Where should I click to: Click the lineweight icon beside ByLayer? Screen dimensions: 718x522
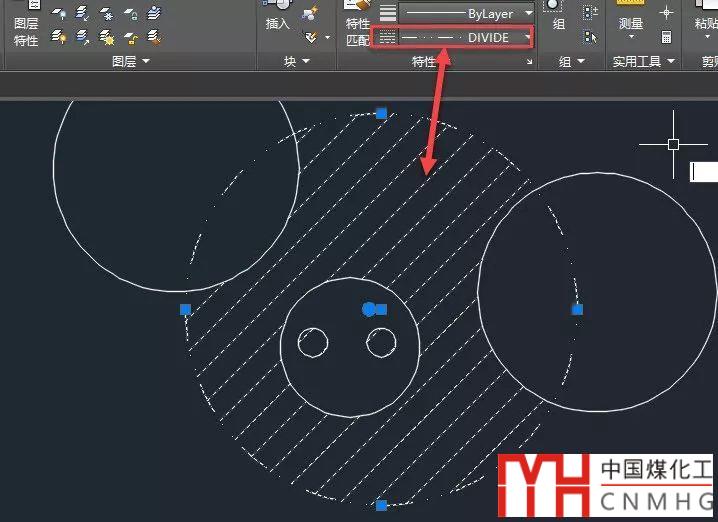[x=388, y=14]
